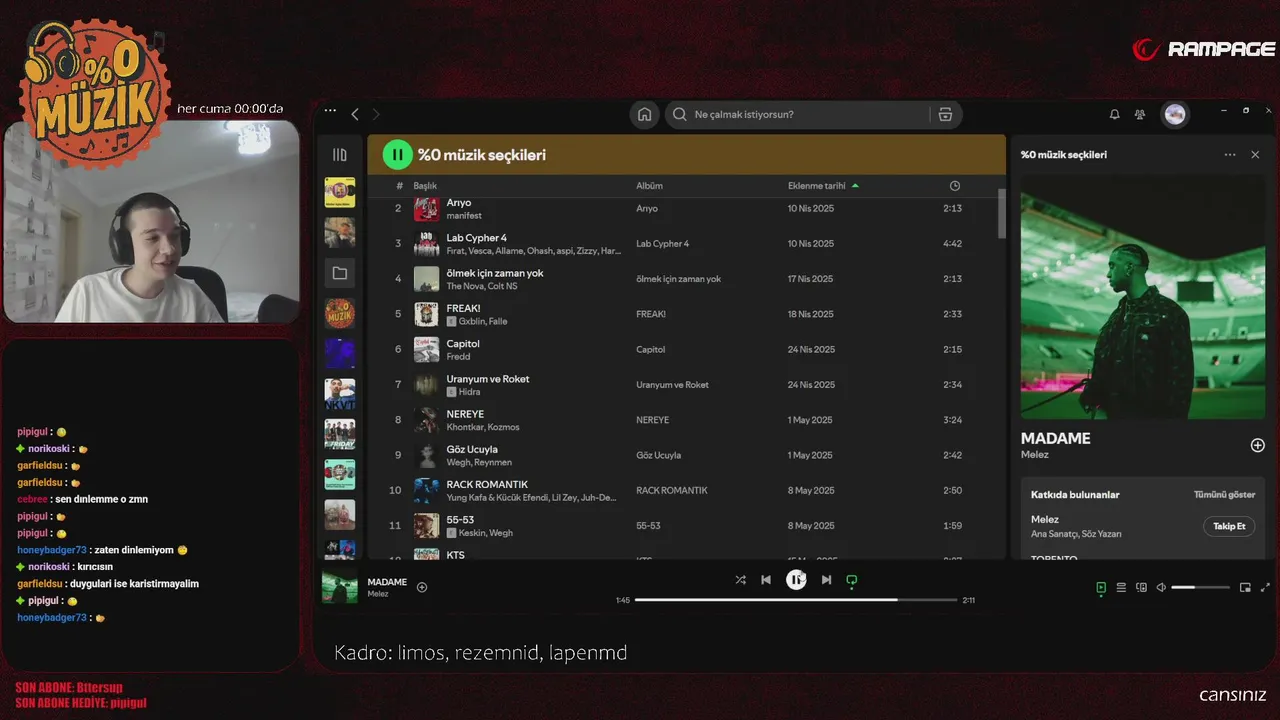Sort by the duration clock icon

(x=955, y=186)
